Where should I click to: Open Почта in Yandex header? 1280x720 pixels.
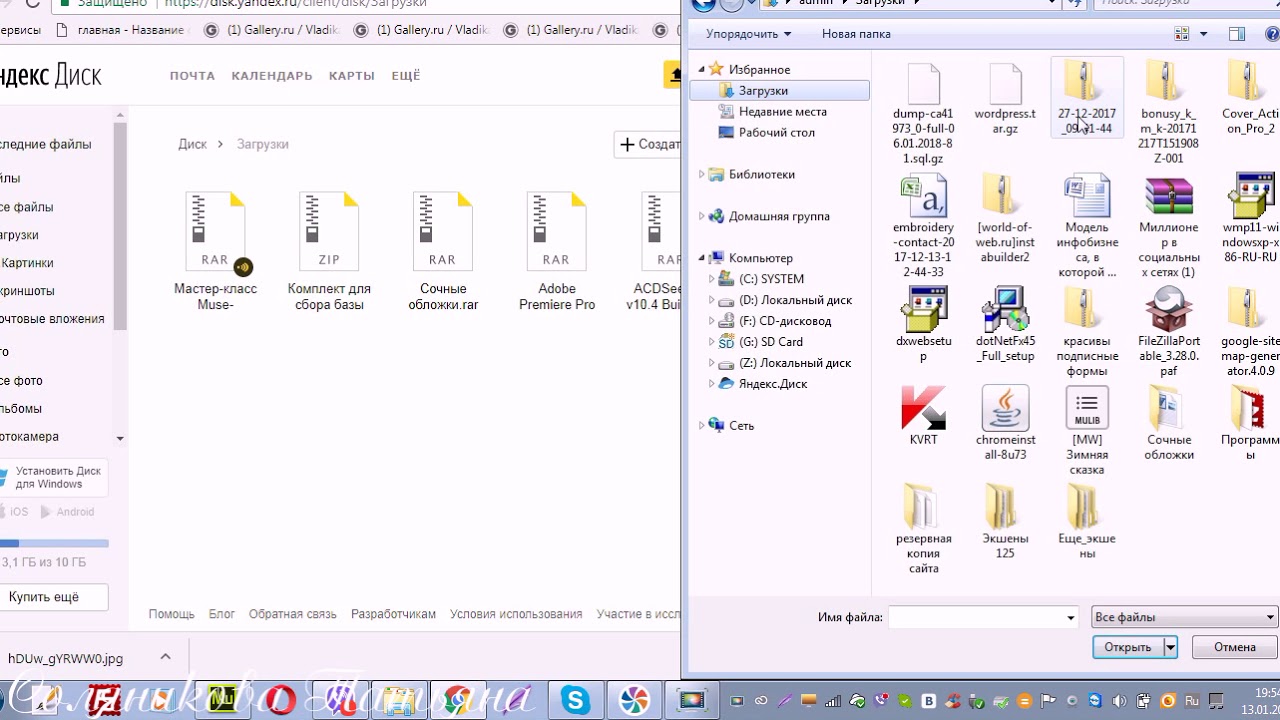click(x=192, y=76)
